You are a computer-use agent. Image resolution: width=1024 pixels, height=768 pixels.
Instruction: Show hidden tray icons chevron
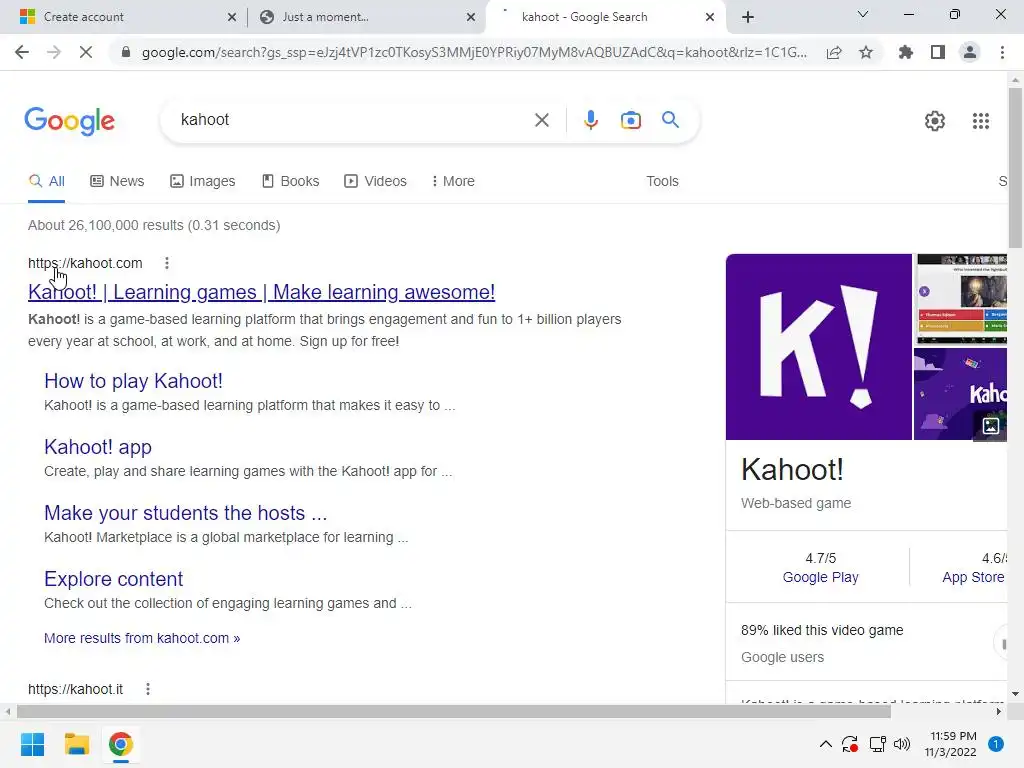coord(825,744)
